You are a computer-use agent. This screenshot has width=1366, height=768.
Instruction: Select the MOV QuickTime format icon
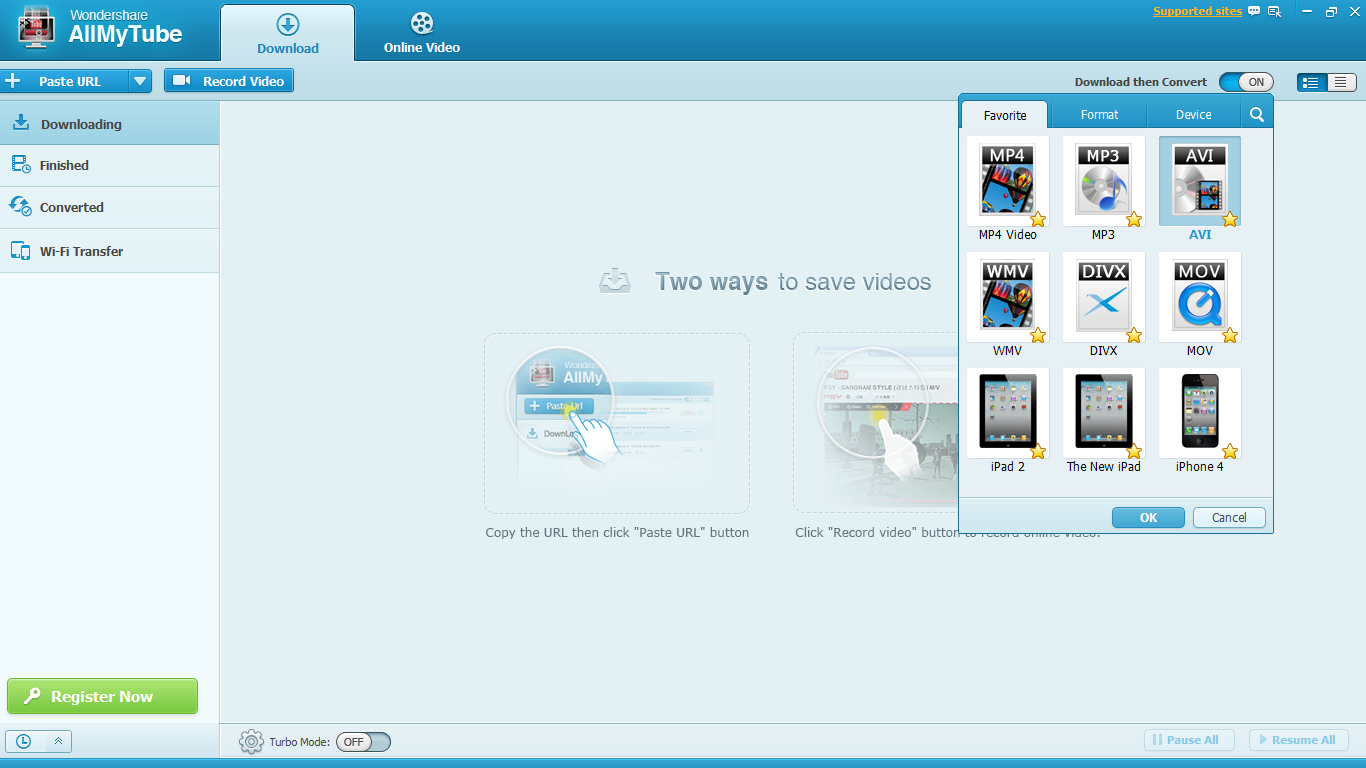tap(1200, 297)
